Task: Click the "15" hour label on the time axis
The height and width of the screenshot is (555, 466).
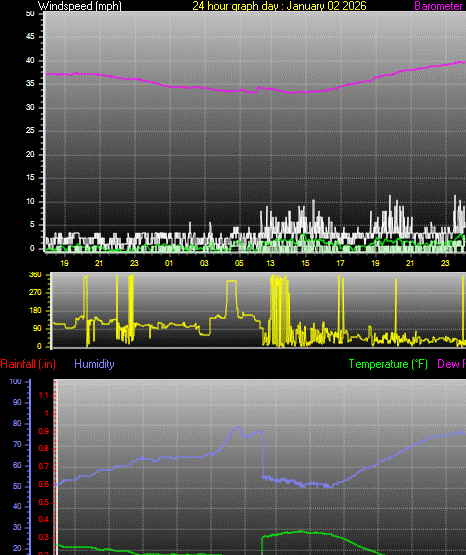Action: coord(305,263)
